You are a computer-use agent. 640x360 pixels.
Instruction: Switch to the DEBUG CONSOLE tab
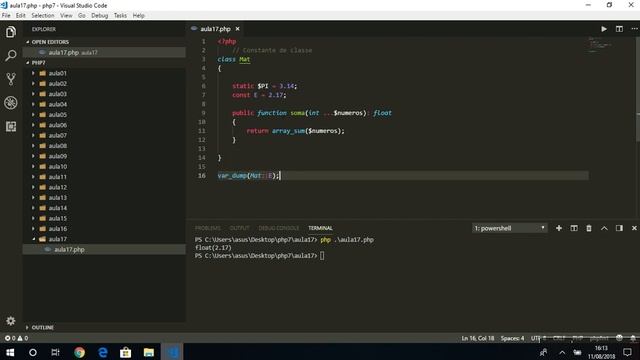coord(279,228)
